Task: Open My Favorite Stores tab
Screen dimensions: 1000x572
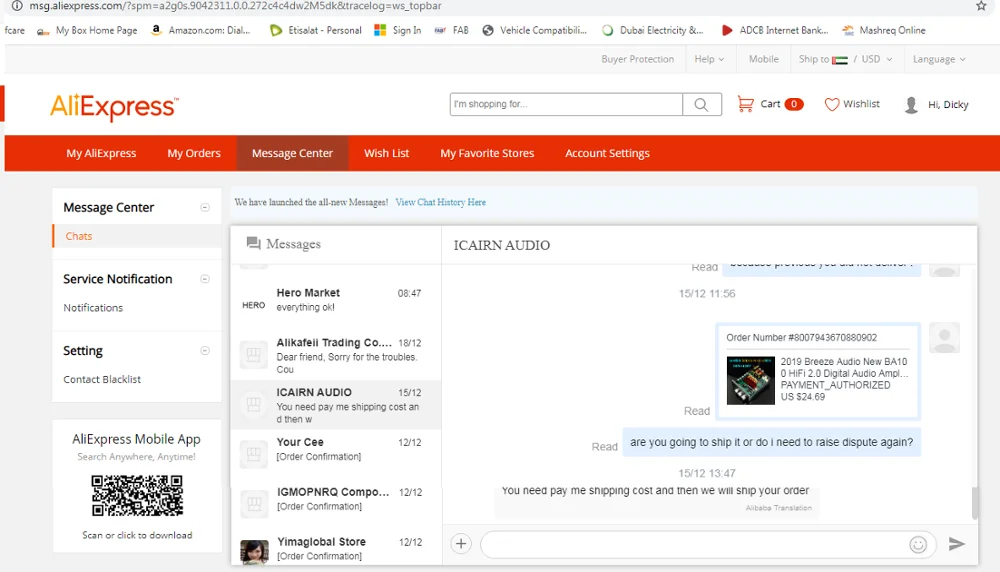Action: tap(487, 153)
